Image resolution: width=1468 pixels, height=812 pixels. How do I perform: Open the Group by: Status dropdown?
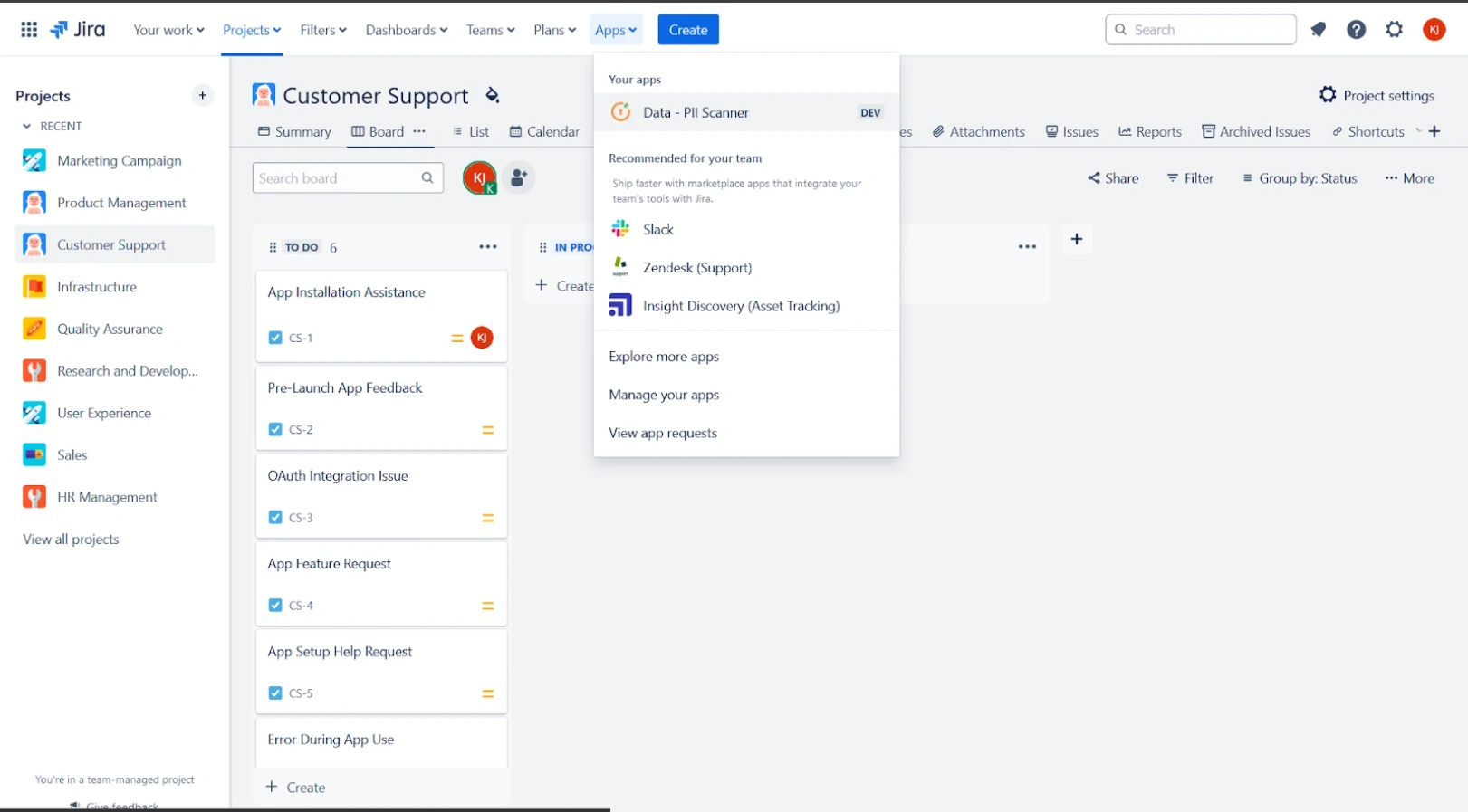tap(1300, 178)
